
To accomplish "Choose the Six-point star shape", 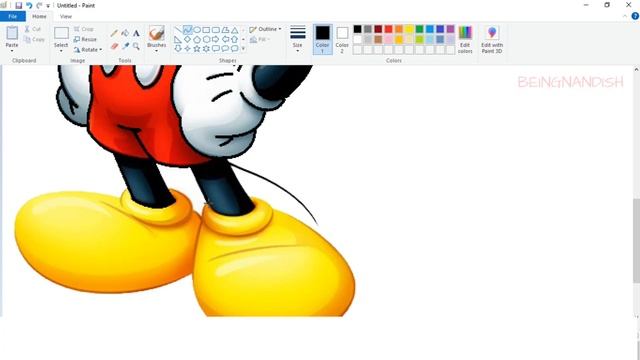I will point(206,49).
